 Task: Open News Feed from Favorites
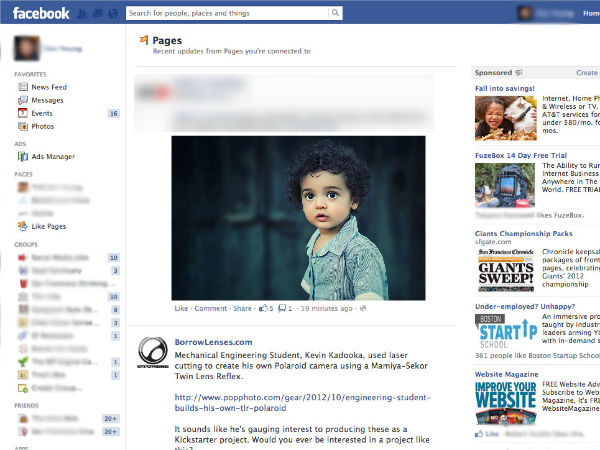48,87
